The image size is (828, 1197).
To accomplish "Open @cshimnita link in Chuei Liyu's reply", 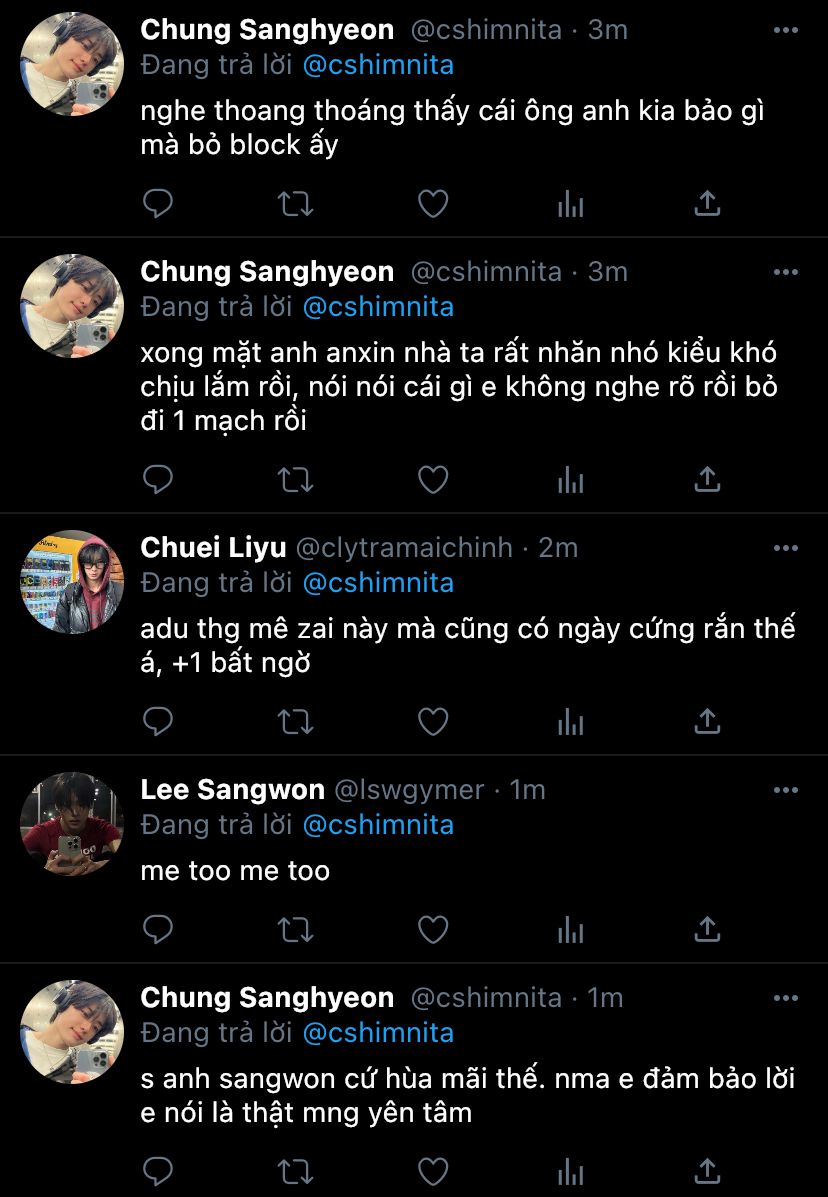I will [378, 582].
